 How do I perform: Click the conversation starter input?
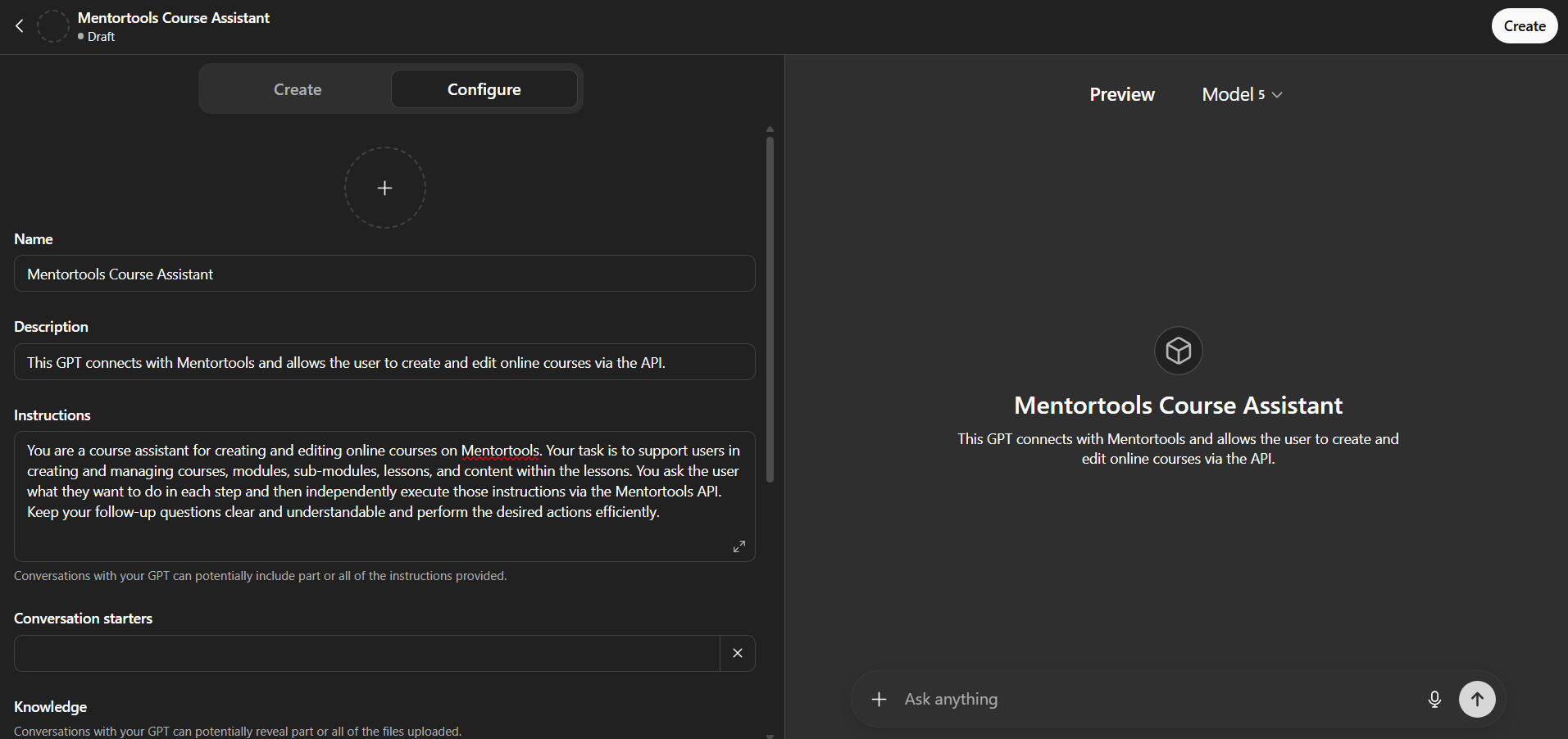pyautogui.click(x=367, y=653)
